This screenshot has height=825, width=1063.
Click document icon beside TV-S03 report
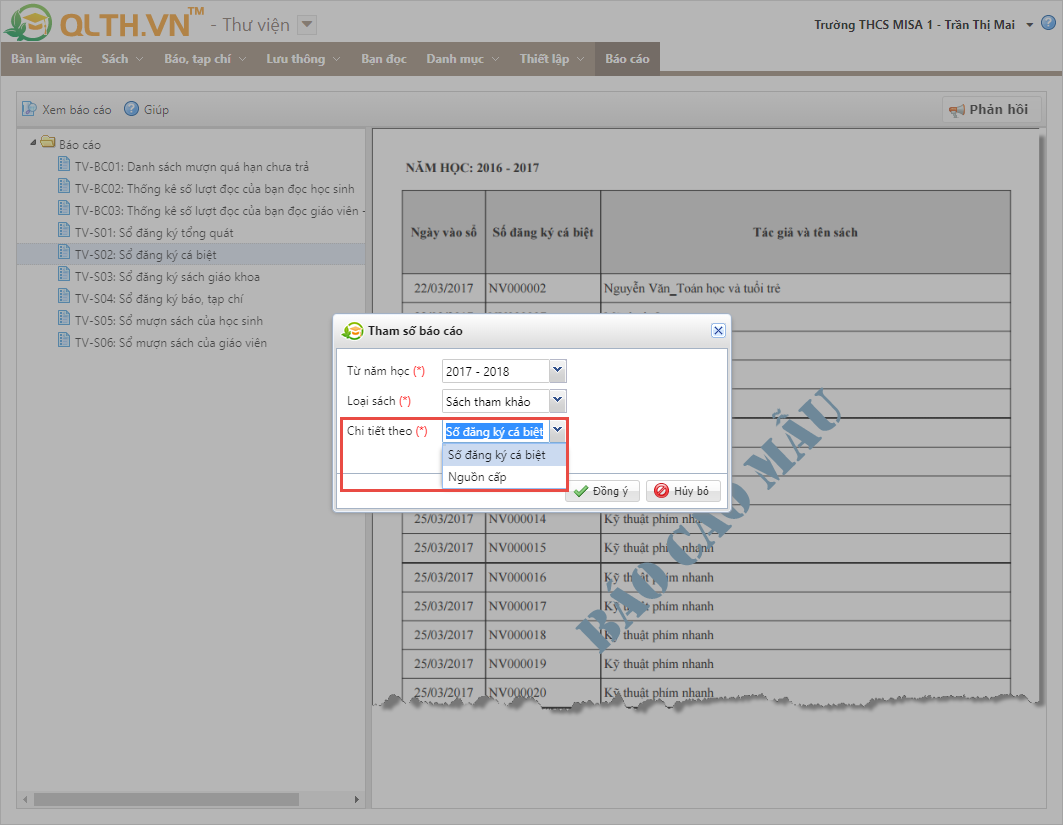click(64, 275)
